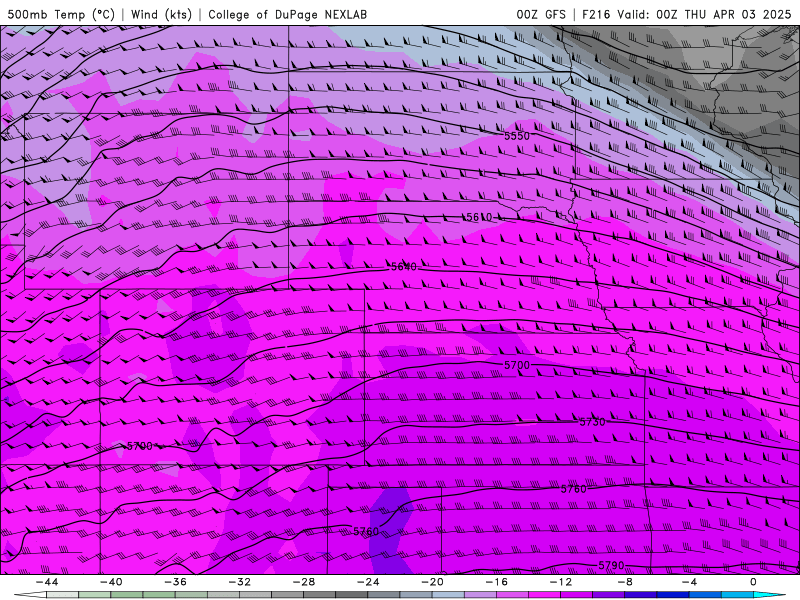Select the -12 color scale tick label
This screenshot has height=600, width=800.
pyautogui.click(x=561, y=582)
